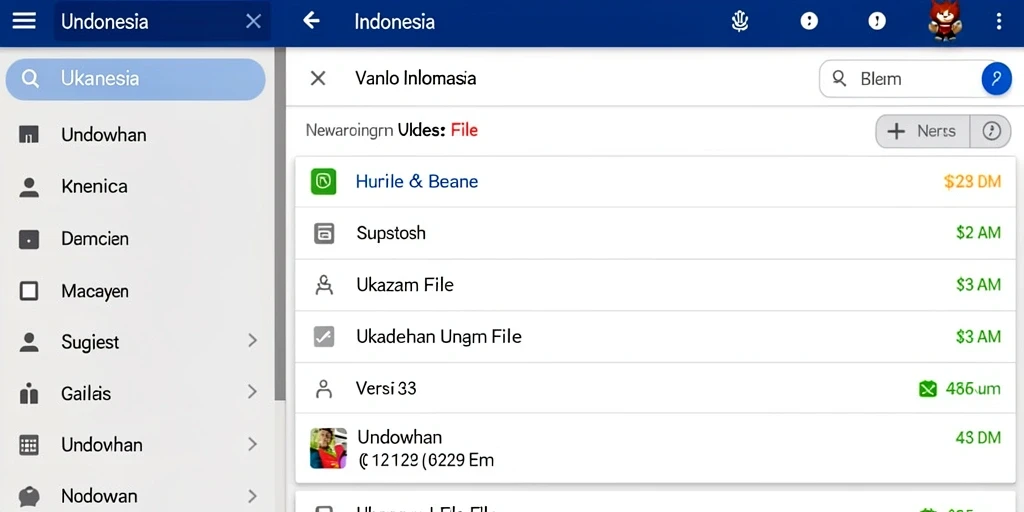Viewport: 1024px width, 512px height.
Task: Click the blue help button beside Bleim
Action: [996, 79]
